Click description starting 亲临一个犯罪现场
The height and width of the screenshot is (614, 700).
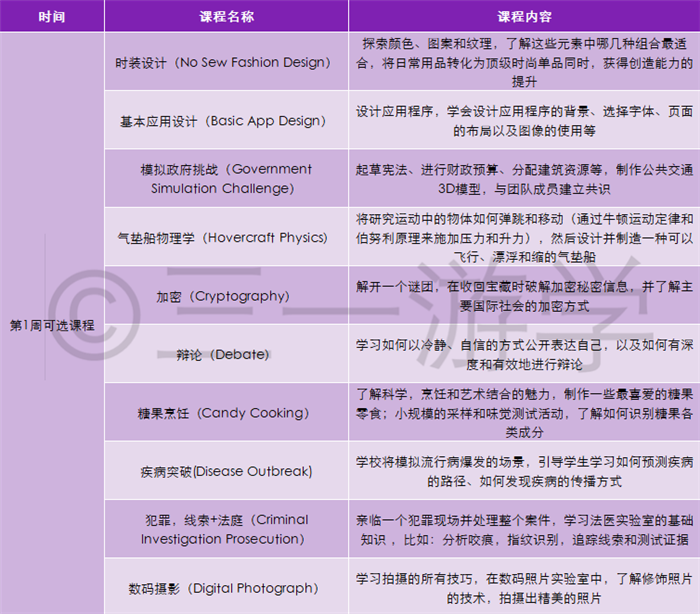tap(524, 529)
